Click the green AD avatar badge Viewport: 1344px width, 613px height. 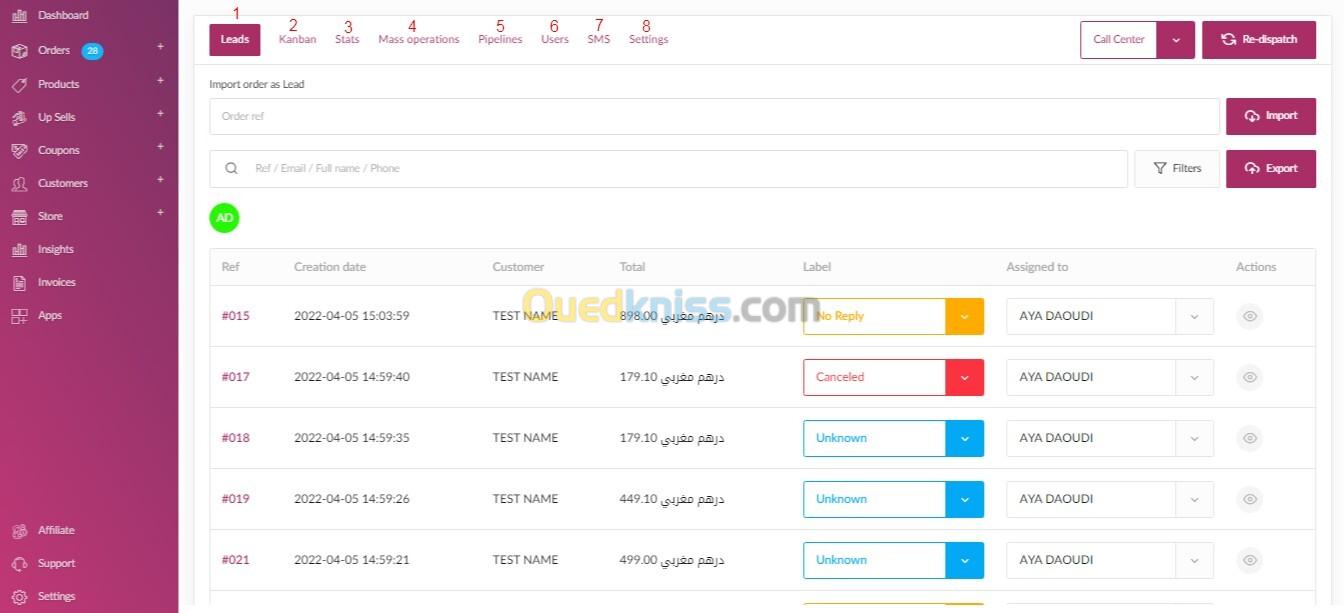(x=225, y=218)
